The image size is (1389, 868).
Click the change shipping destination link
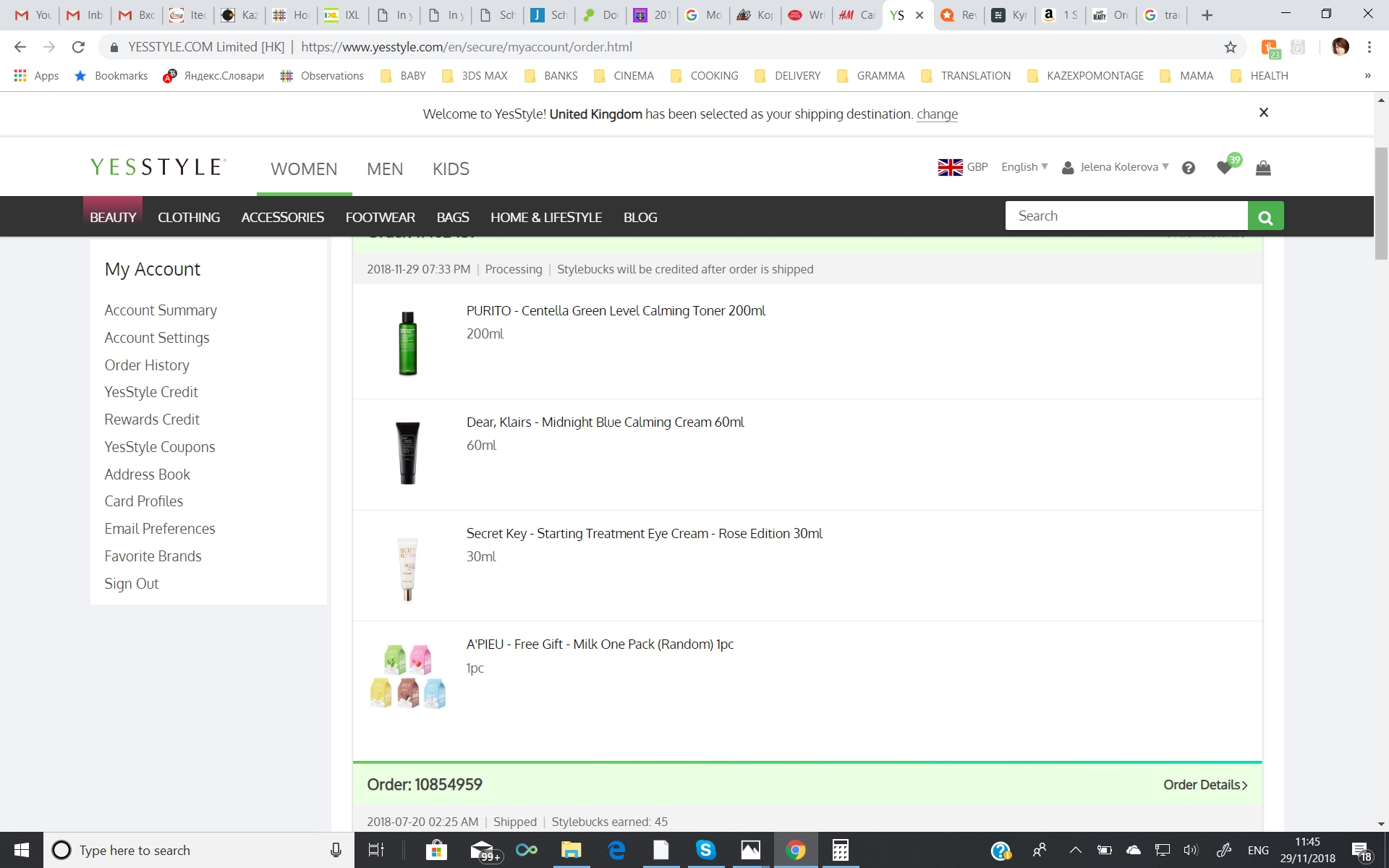coord(937,114)
